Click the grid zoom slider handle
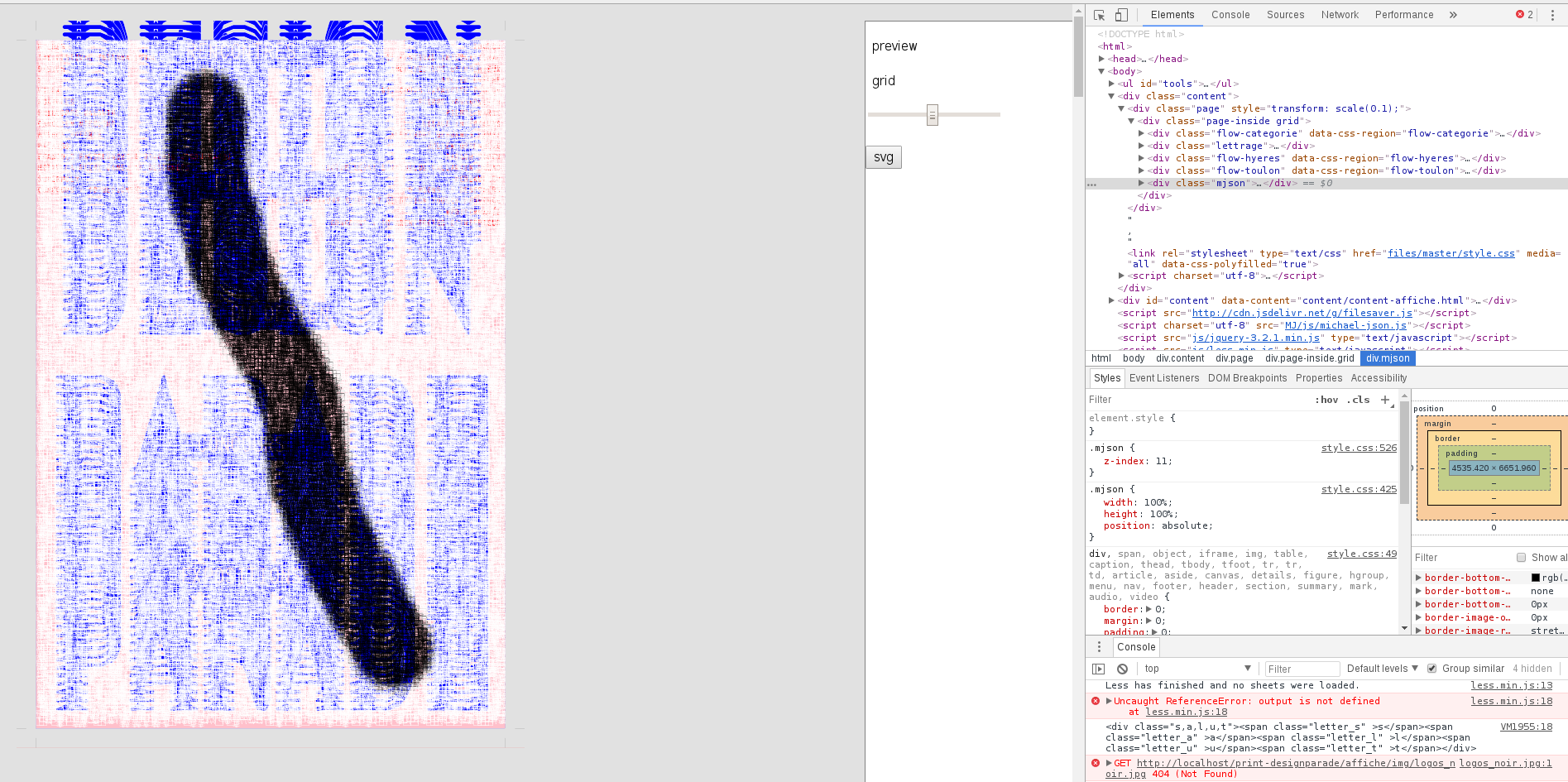1568x782 pixels. tap(933, 115)
